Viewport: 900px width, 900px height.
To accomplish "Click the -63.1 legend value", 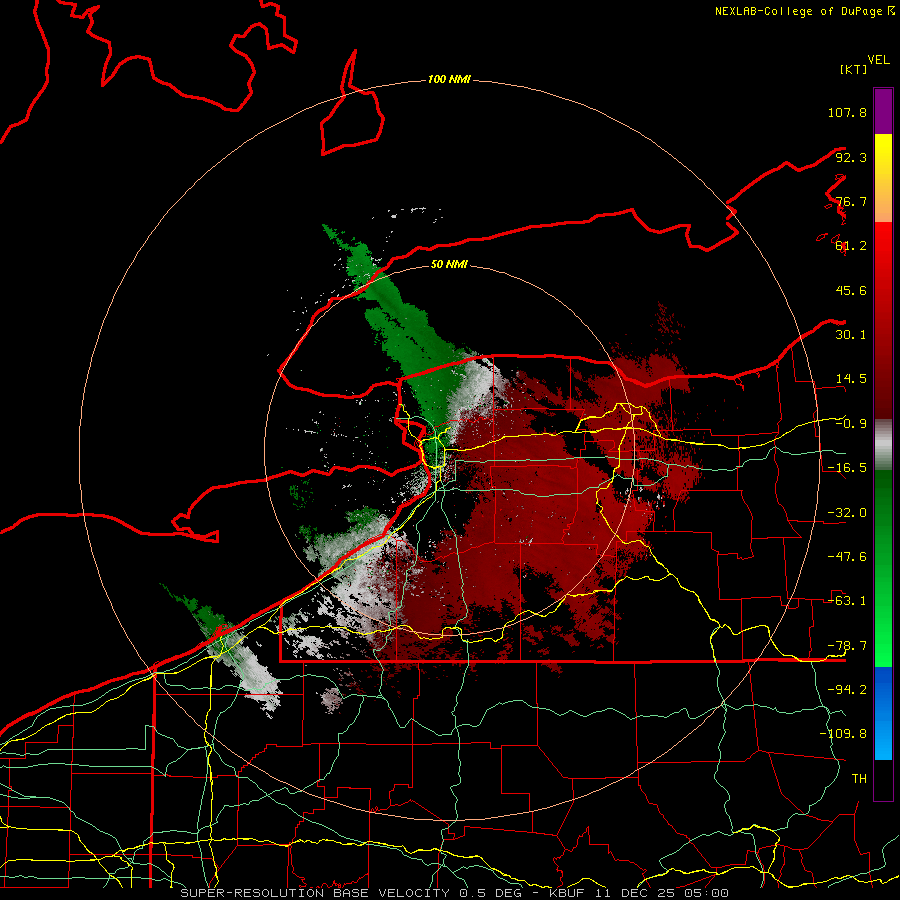I will (847, 601).
